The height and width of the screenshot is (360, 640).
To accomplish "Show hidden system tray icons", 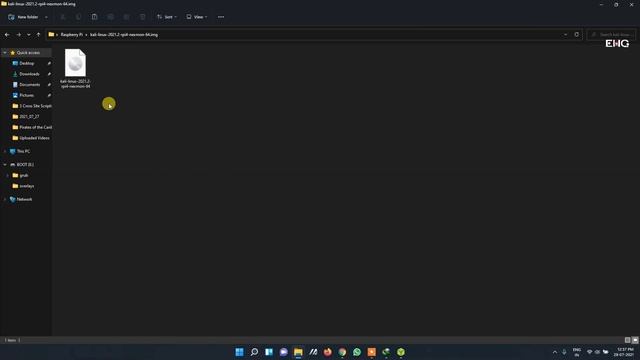I will click(x=555, y=352).
